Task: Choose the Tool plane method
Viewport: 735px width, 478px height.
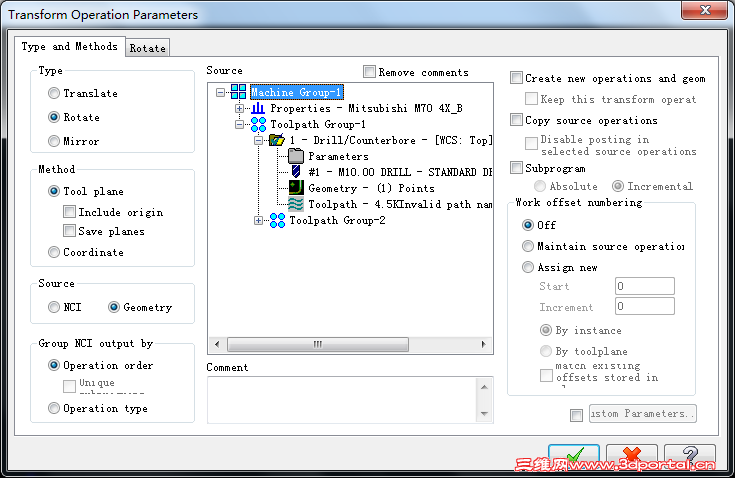Action: [54, 191]
